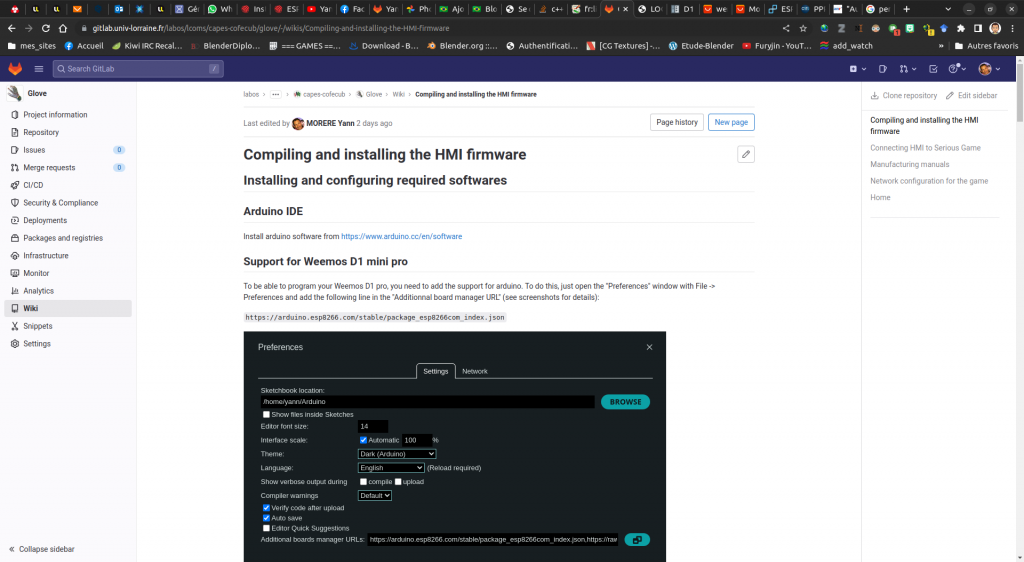Toggle the Show files inside Sketches checkbox

click(x=266, y=414)
